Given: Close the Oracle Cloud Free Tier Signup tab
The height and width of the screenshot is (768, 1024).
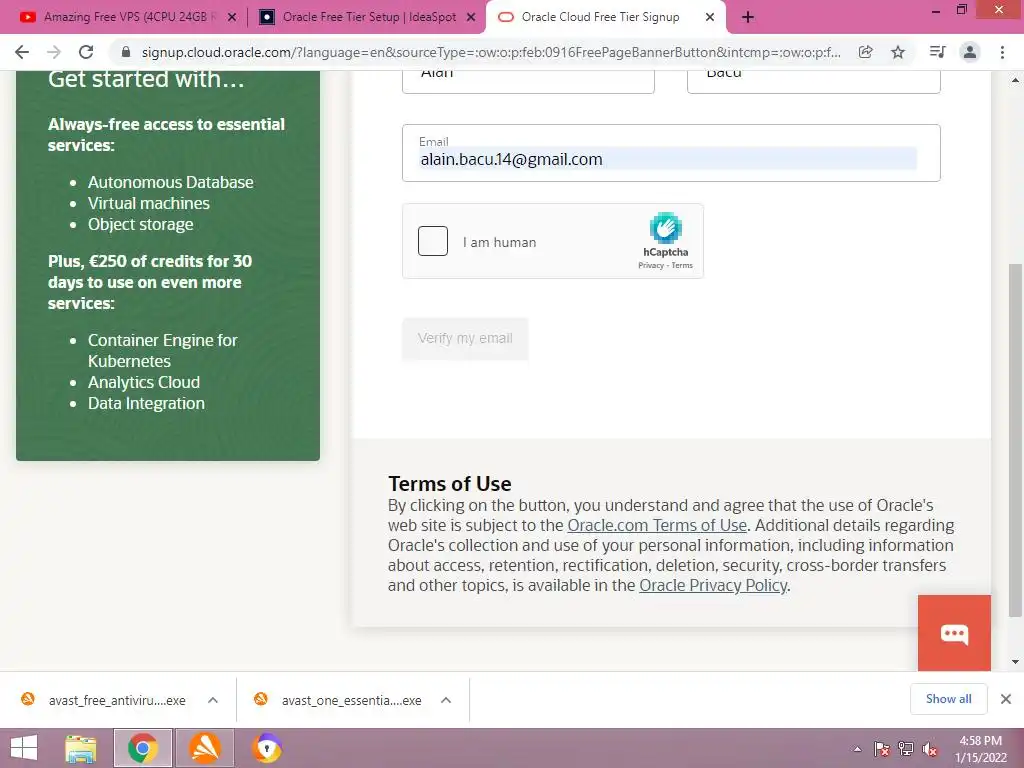Looking at the screenshot, I should [x=710, y=18].
